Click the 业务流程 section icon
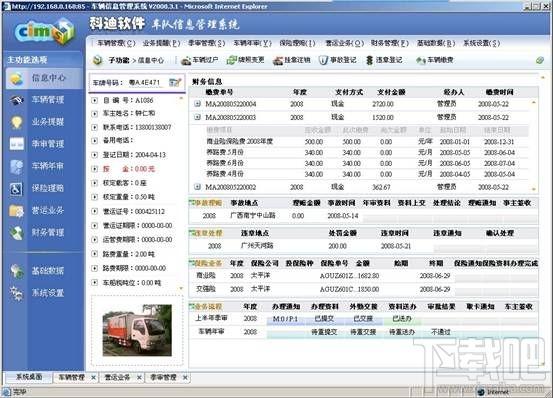The height and width of the screenshot is (398, 553). click(x=192, y=307)
